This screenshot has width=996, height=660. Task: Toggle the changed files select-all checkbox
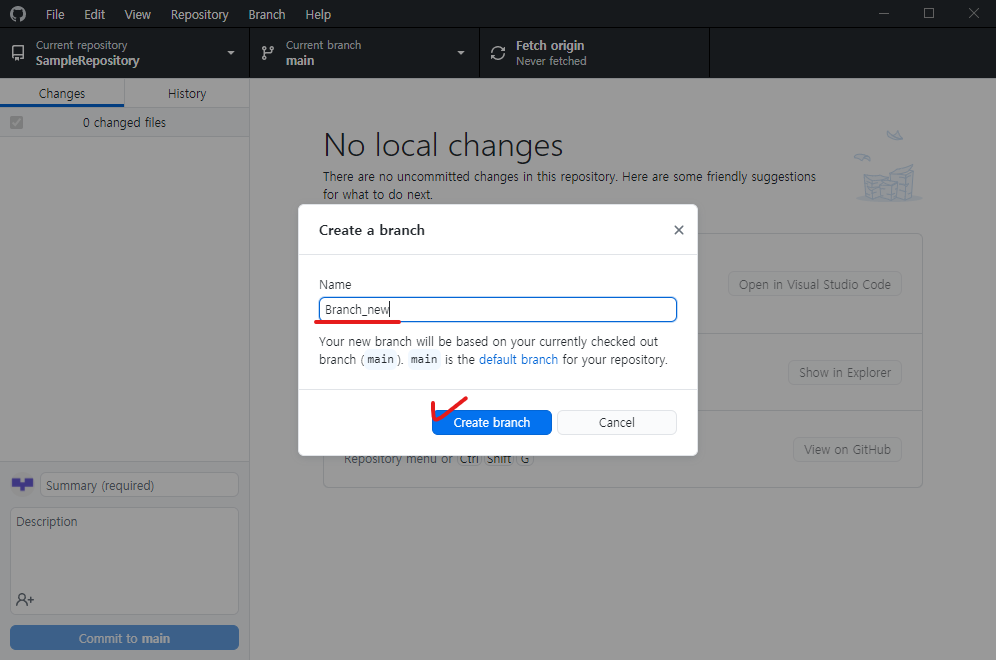pyautogui.click(x=17, y=123)
